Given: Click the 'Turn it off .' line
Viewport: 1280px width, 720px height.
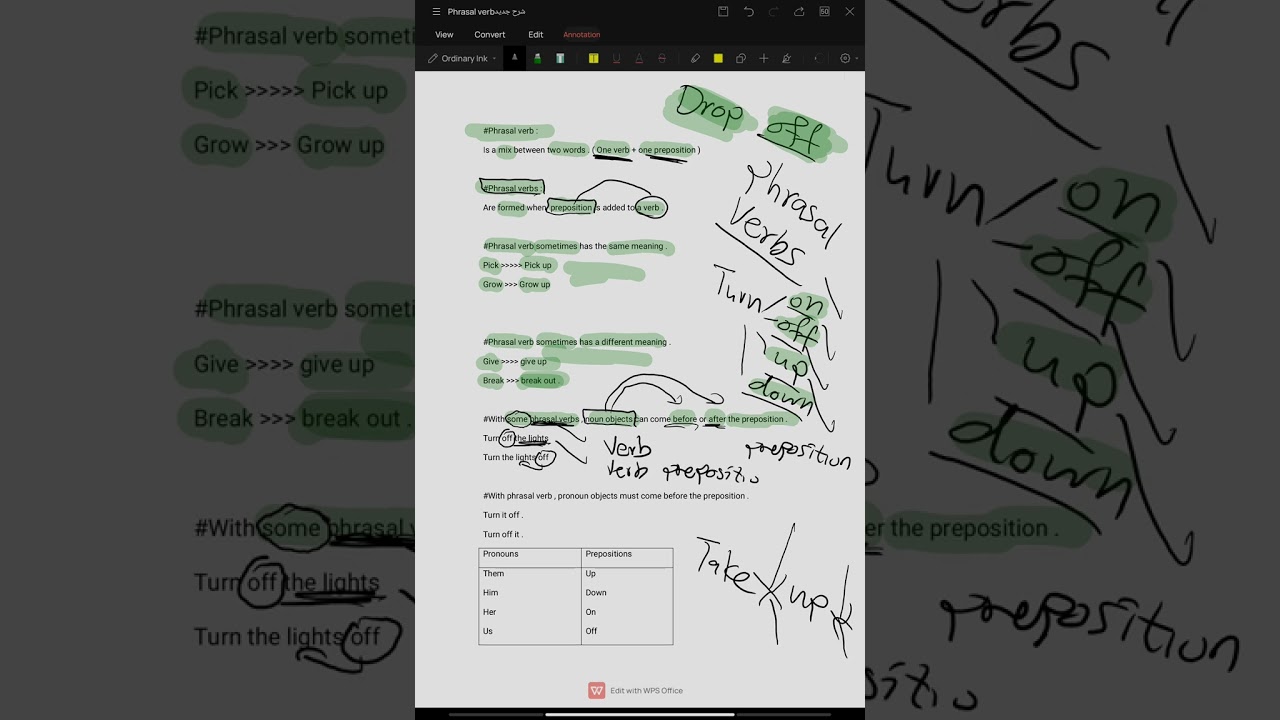Looking at the screenshot, I should tap(503, 515).
